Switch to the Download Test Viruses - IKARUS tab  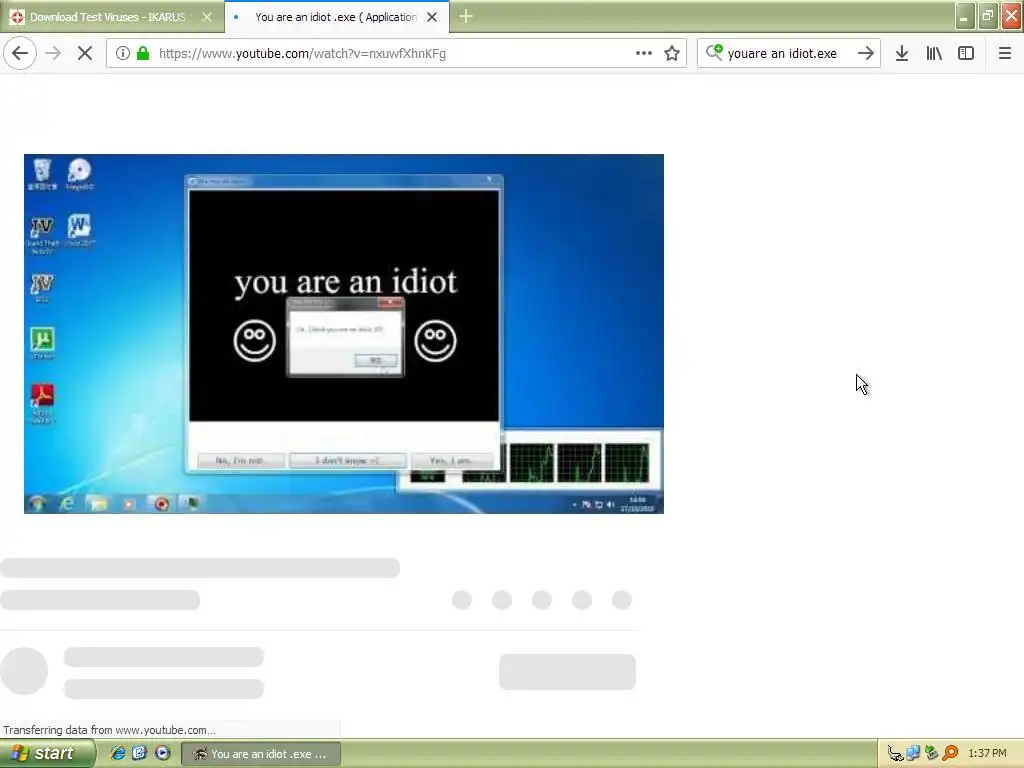tap(112, 17)
